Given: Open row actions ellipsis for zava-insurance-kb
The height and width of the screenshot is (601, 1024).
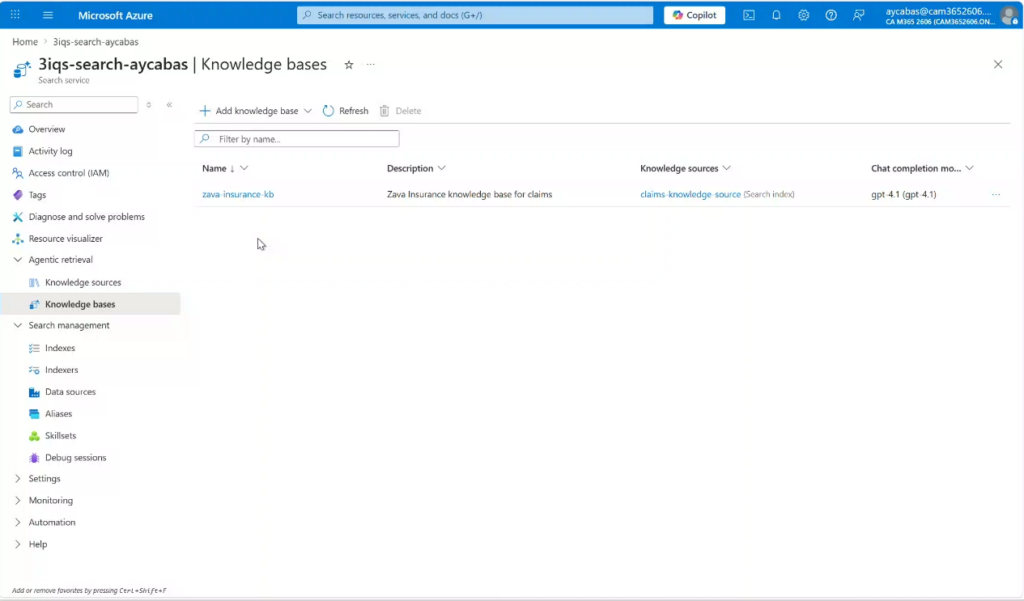Looking at the screenshot, I should tap(995, 194).
